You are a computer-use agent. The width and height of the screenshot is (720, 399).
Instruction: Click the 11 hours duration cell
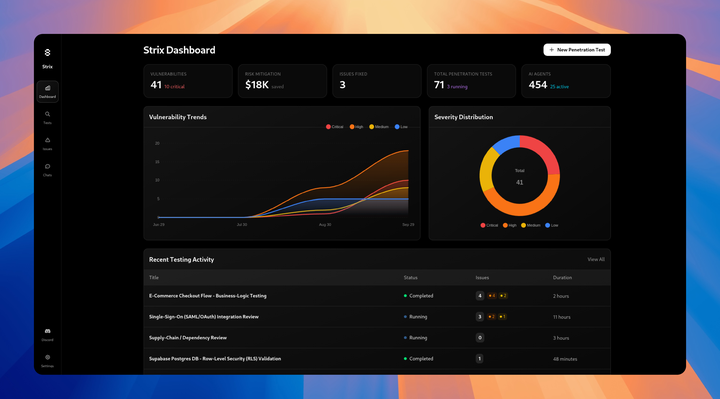pyautogui.click(x=562, y=317)
